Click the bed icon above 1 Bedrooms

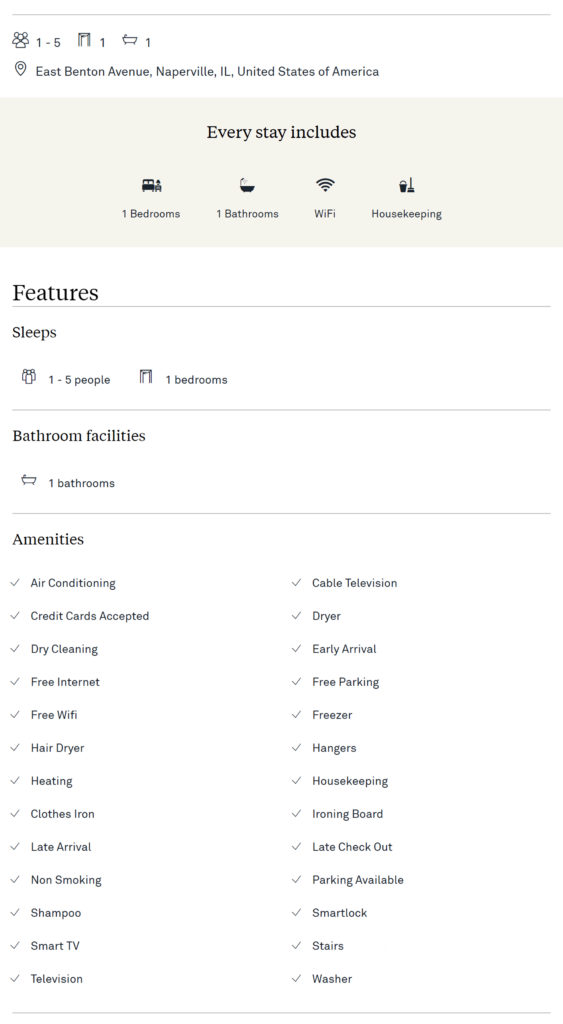pos(152,186)
